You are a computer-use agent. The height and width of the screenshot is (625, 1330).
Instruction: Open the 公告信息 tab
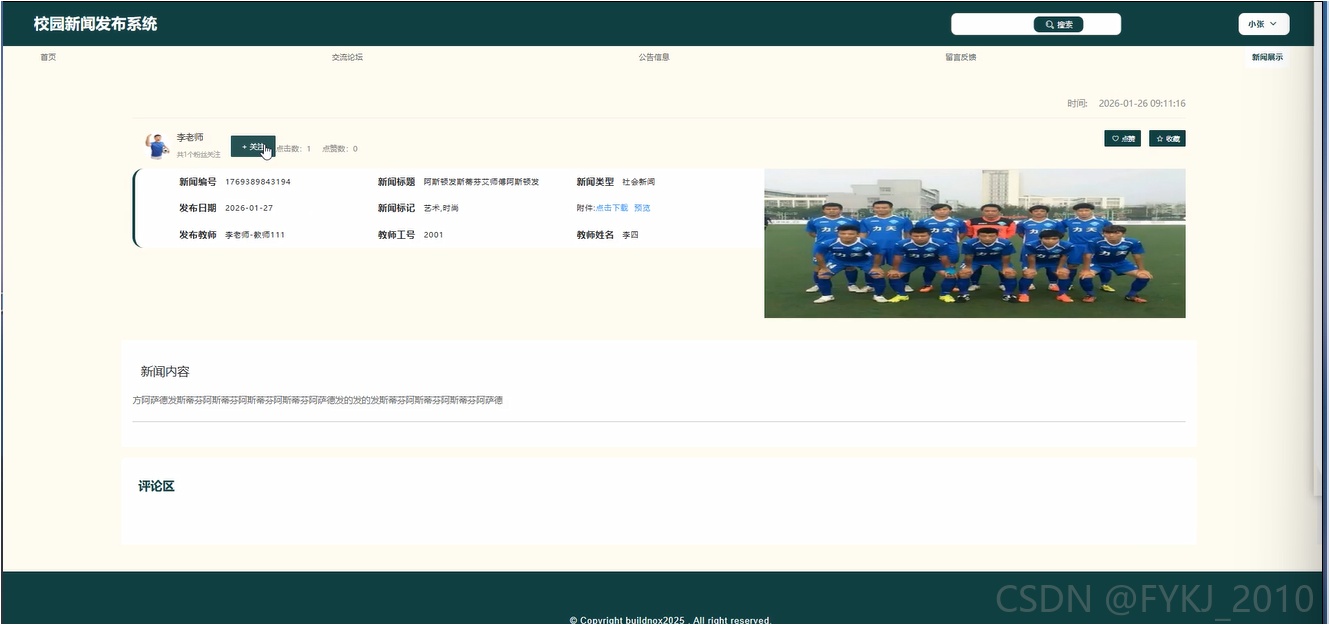point(654,57)
